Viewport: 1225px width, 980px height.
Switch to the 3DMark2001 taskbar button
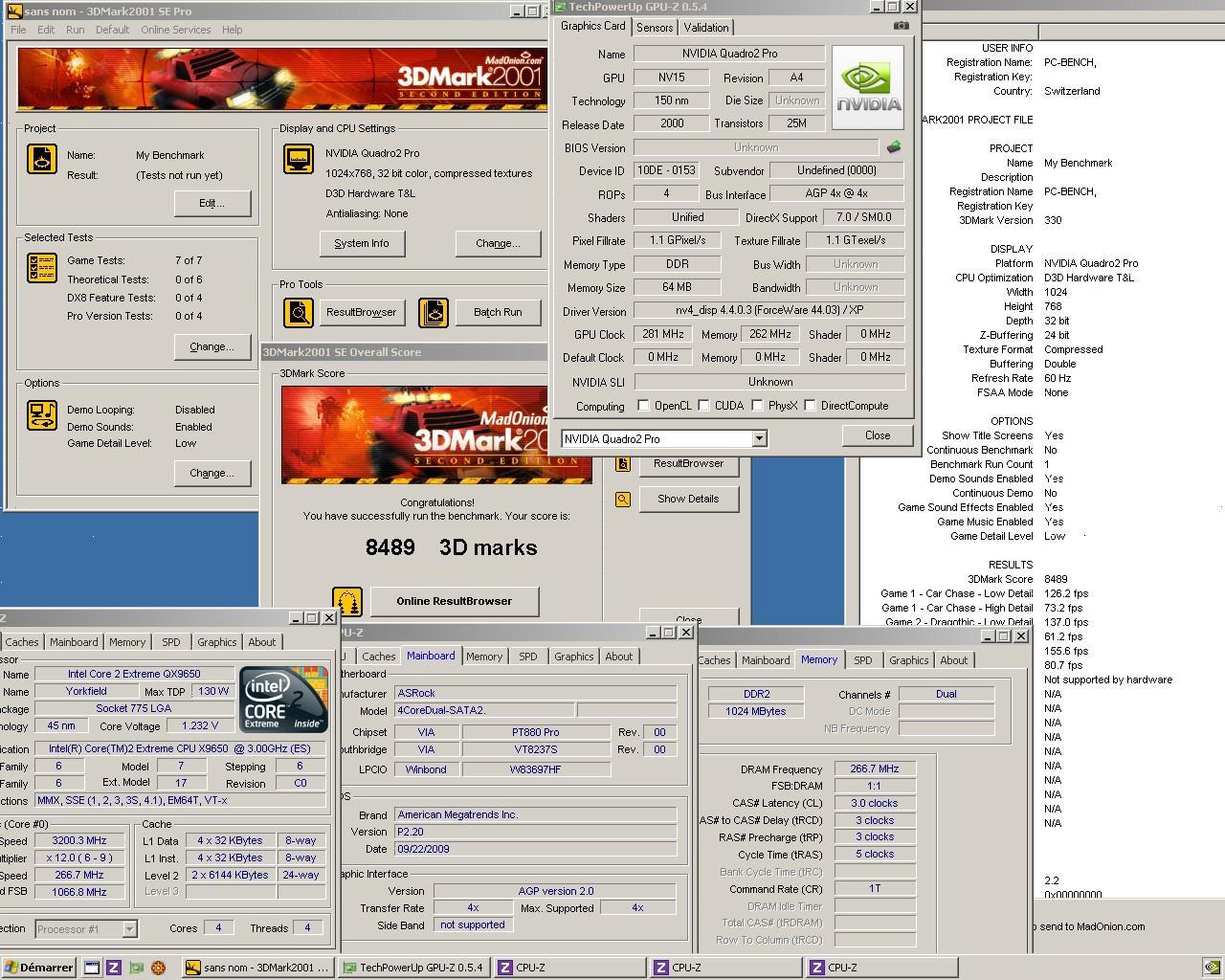click(256, 968)
